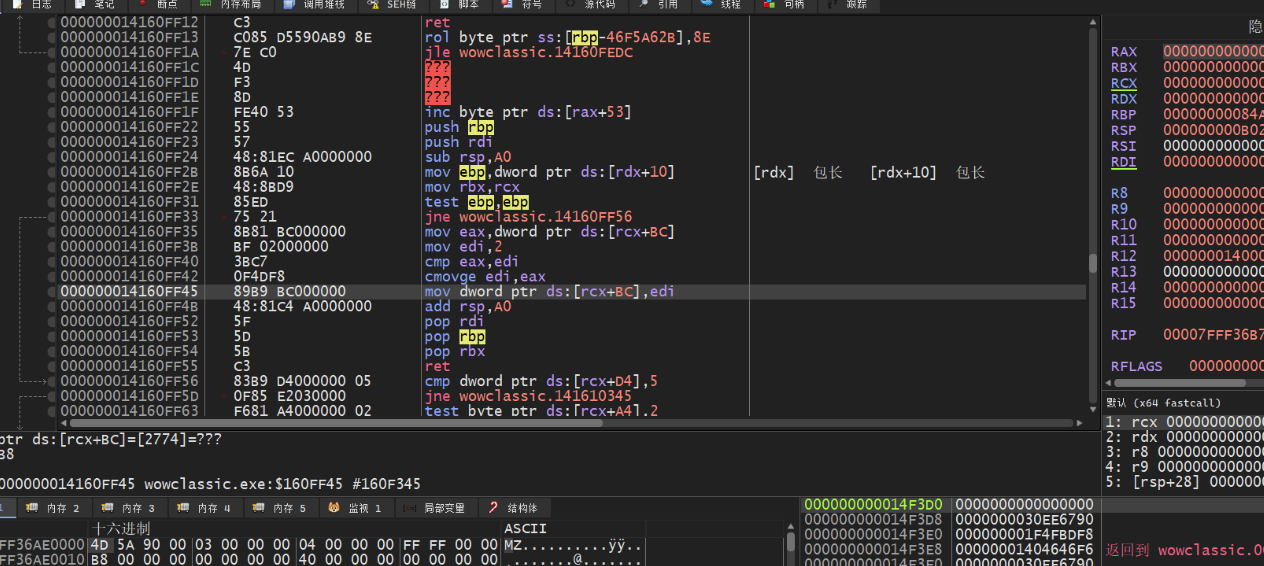Image resolution: width=1264 pixels, height=566 pixels.
Task: Switch to the 局部变量 tab
Action: pos(436,508)
